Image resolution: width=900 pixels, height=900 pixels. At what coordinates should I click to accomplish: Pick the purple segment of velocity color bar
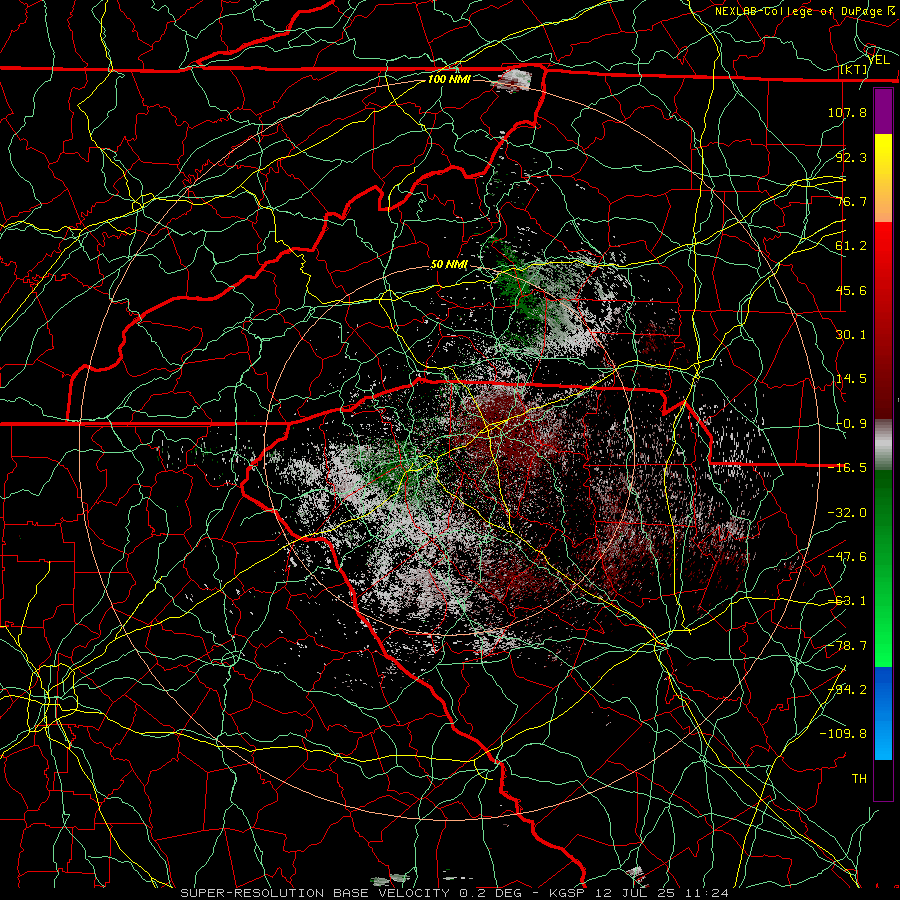click(x=883, y=111)
